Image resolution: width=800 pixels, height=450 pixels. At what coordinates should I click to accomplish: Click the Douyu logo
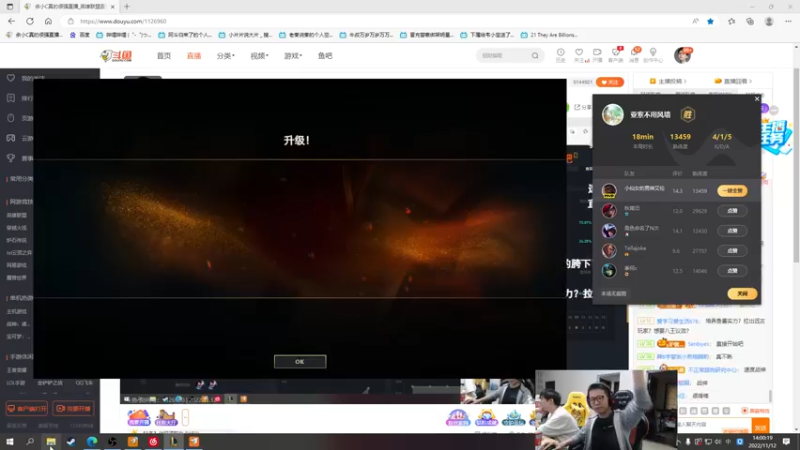coord(116,56)
